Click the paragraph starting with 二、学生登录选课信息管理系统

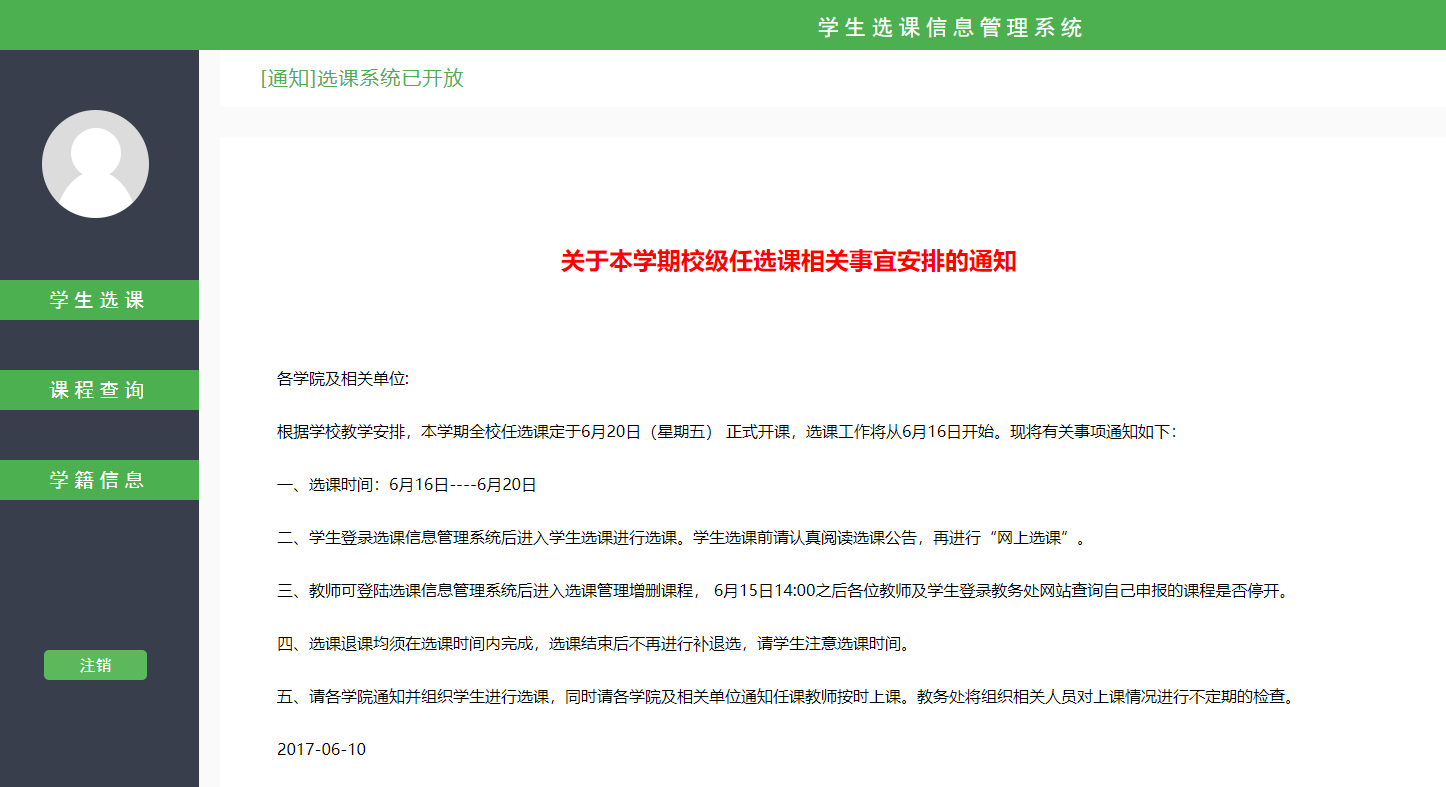[682, 538]
